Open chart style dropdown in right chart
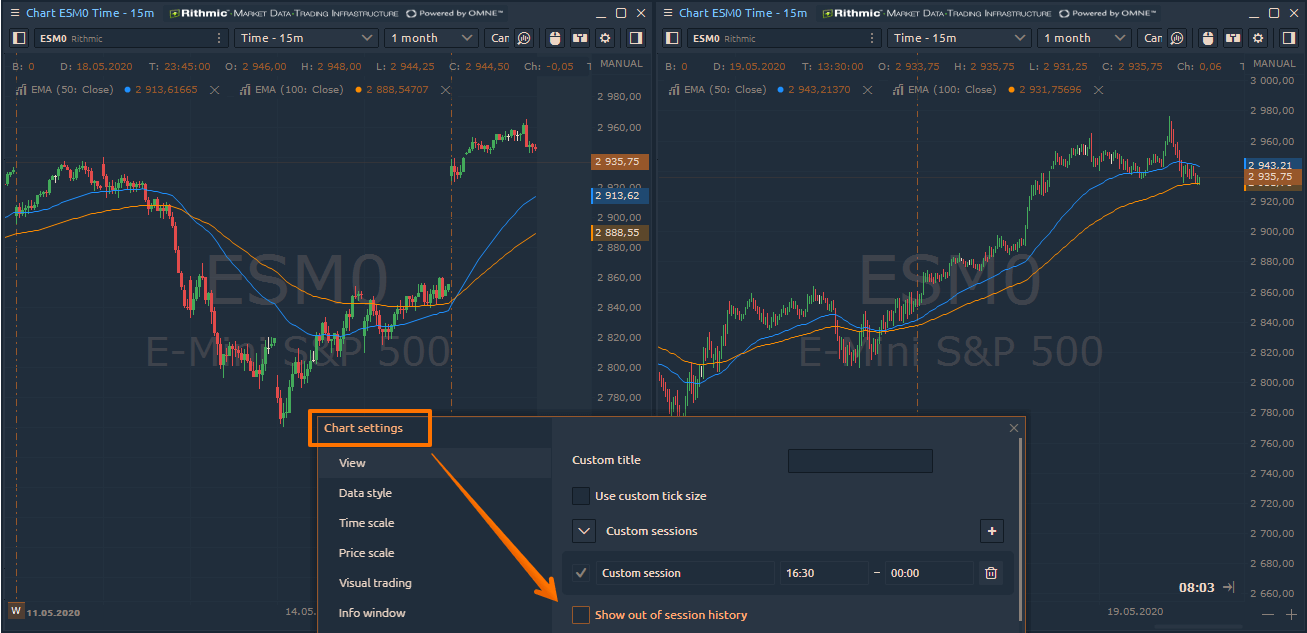The width and height of the screenshot is (1307, 633). pyautogui.click(x=1151, y=38)
